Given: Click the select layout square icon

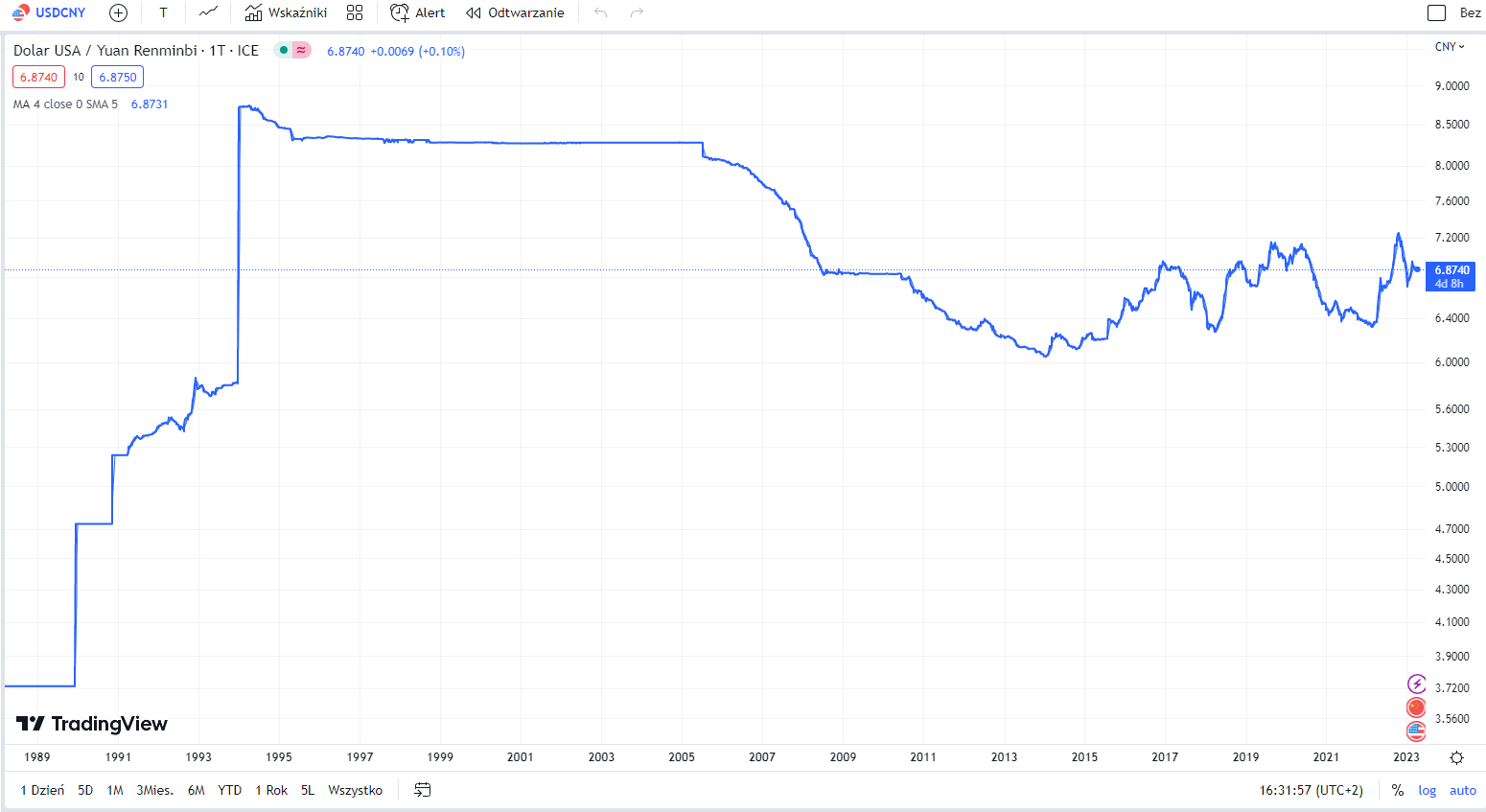Looking at the screenshot, I should [x=1436, y=12].
